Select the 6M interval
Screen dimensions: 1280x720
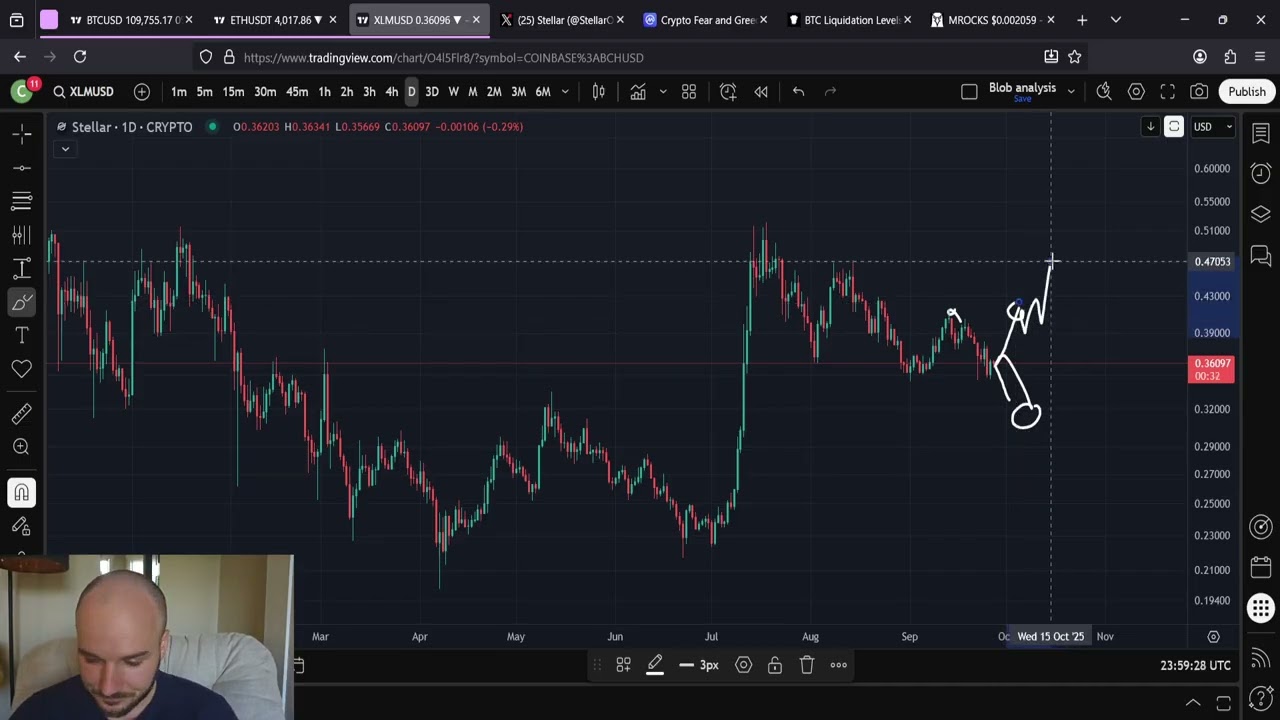[x=543, y=92]
